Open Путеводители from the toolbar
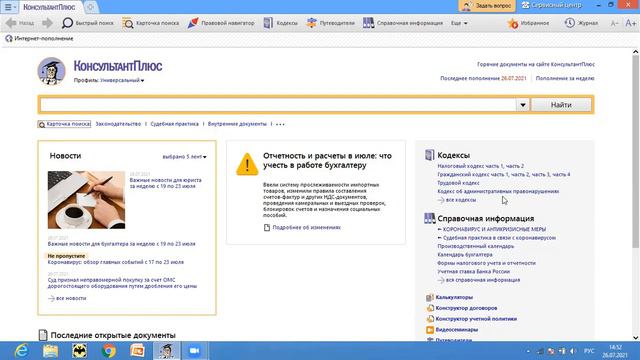 331,23
